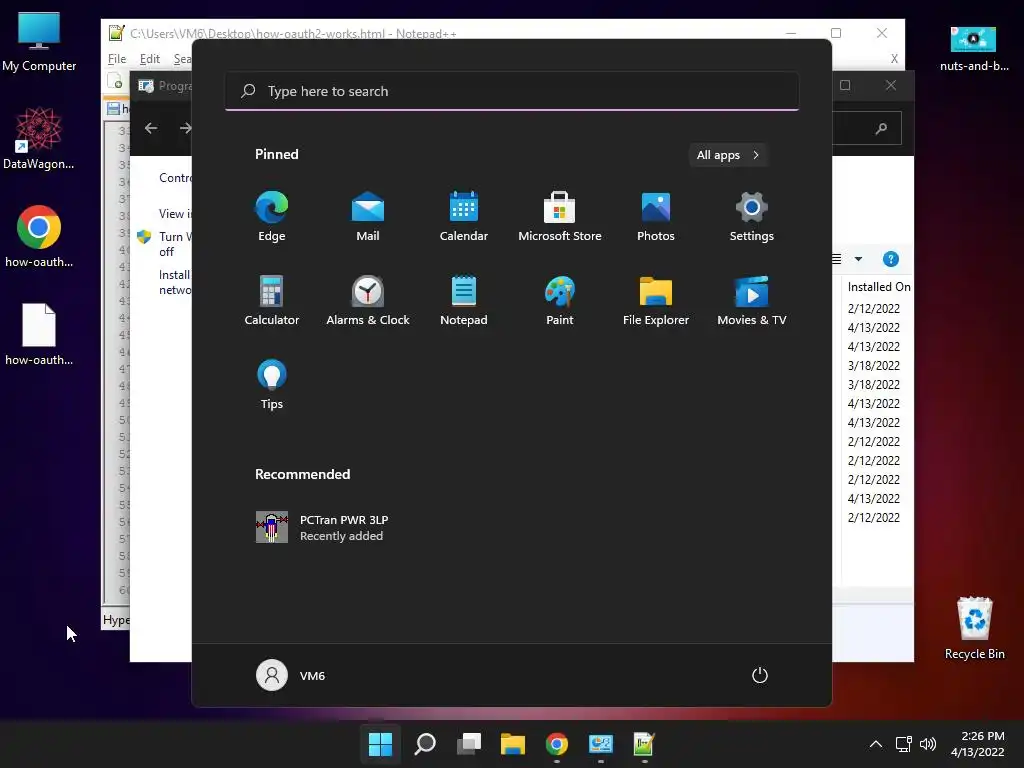Open Alarms & Clock
Image resolution: width=1024 pixels, height=768 pixels.
tap(368, 300)
